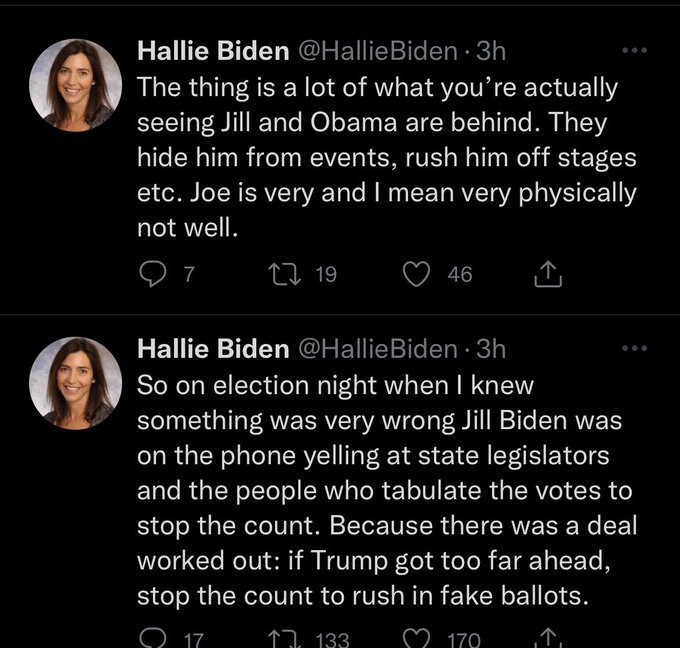This screenshot has width=680, height=648.
Task: Share the election night tweet
Action: coord(549,637)
